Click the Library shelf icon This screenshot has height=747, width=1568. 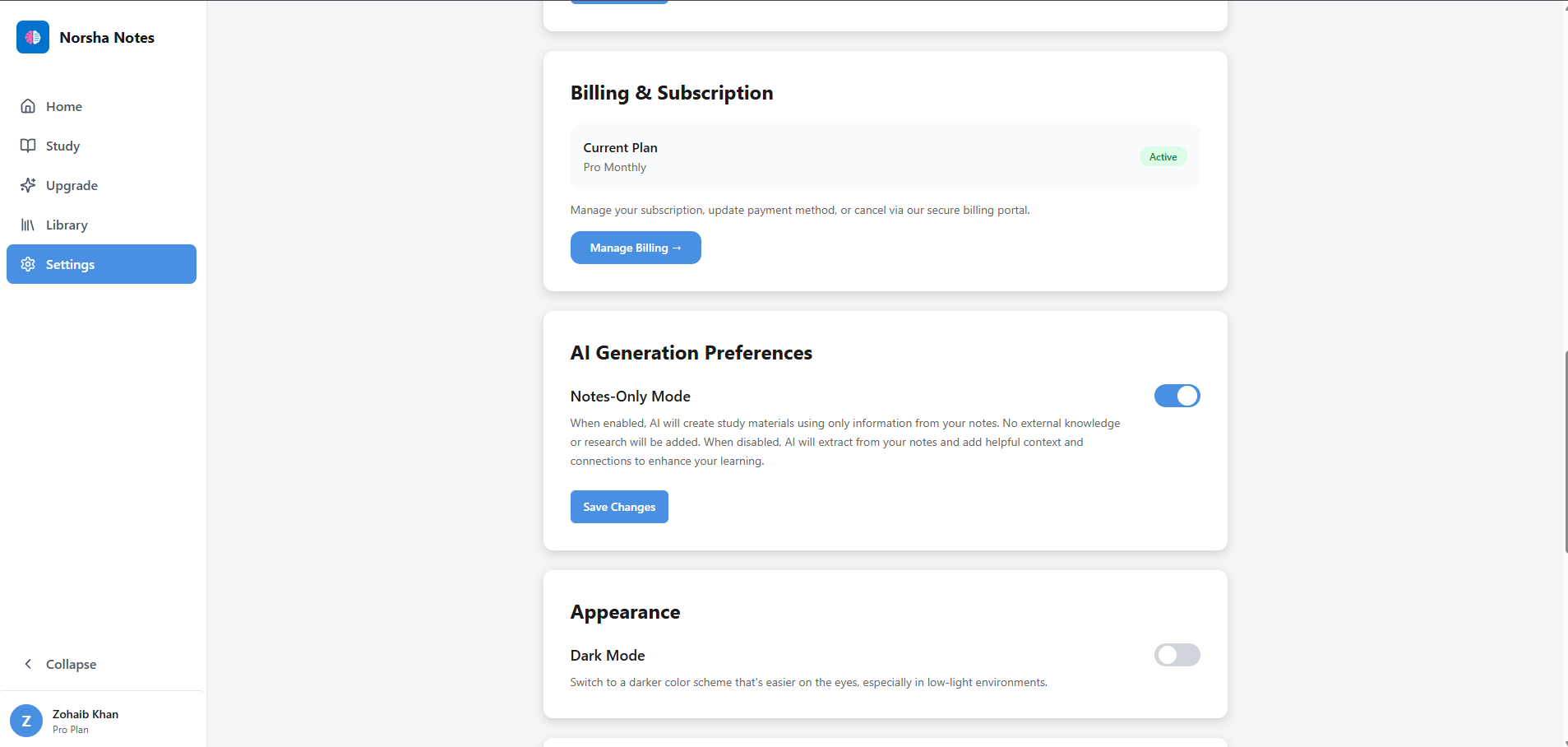click(28, 225)
